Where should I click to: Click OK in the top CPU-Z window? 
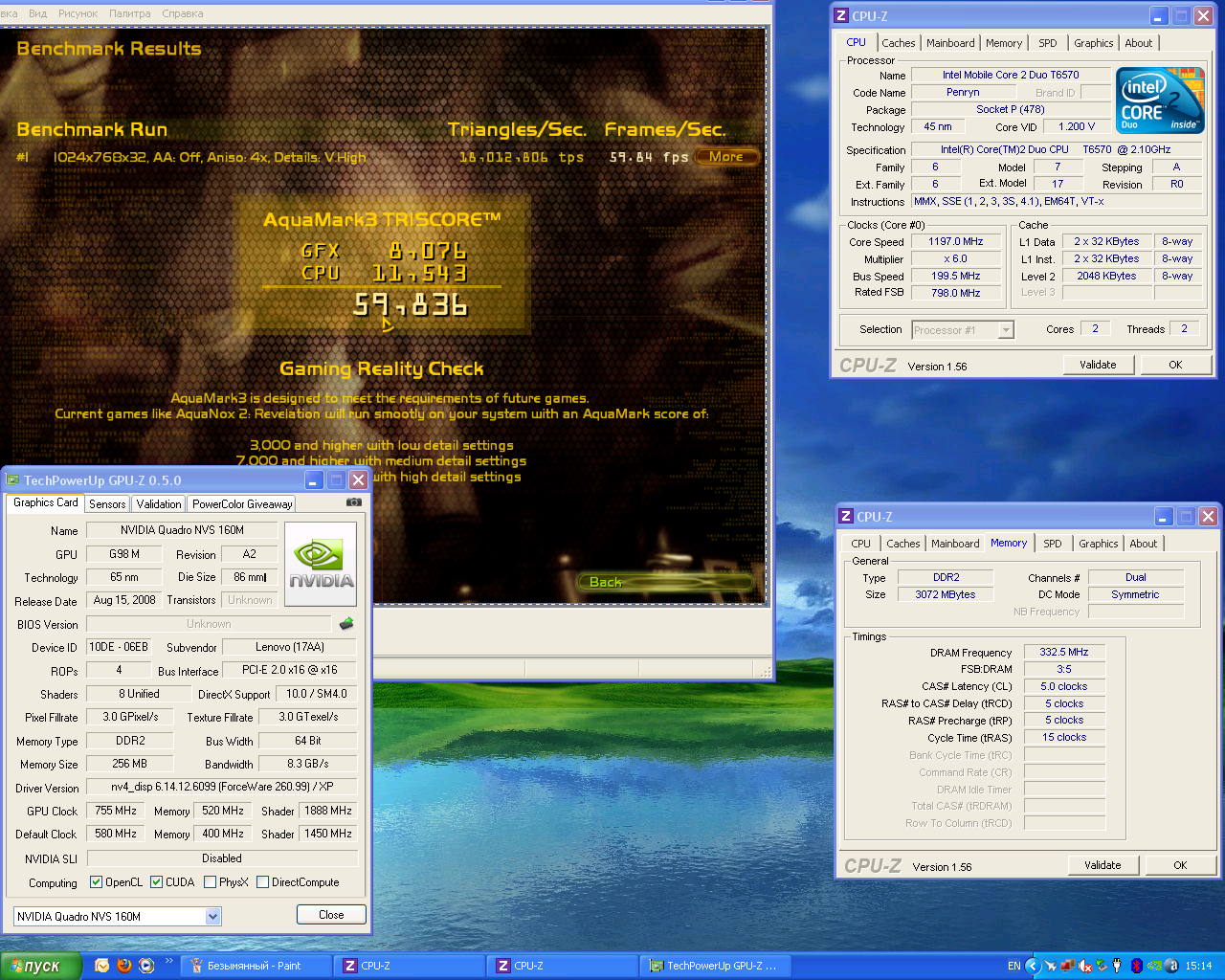tap(1175, 365)
